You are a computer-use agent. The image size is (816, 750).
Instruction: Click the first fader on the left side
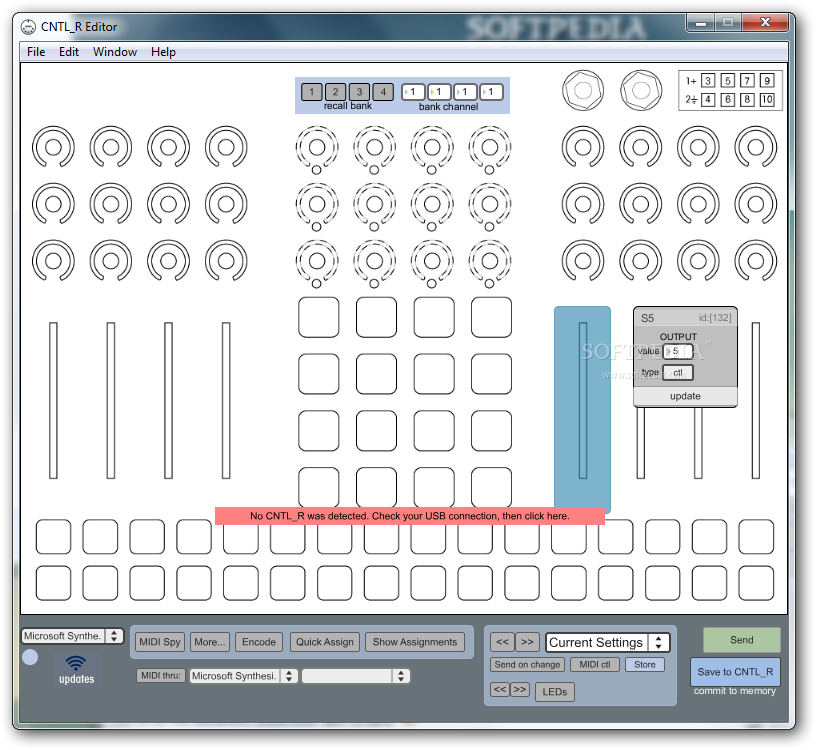click(x=53, y=400)
